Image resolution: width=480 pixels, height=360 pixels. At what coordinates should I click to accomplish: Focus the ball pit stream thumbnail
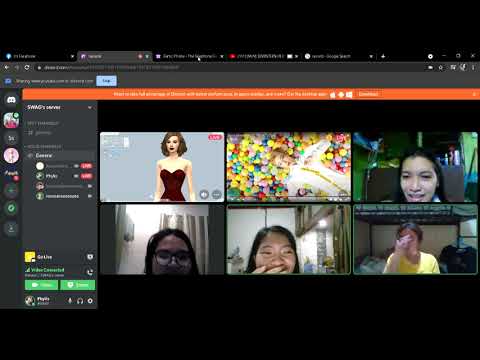(x=289, y=167)
